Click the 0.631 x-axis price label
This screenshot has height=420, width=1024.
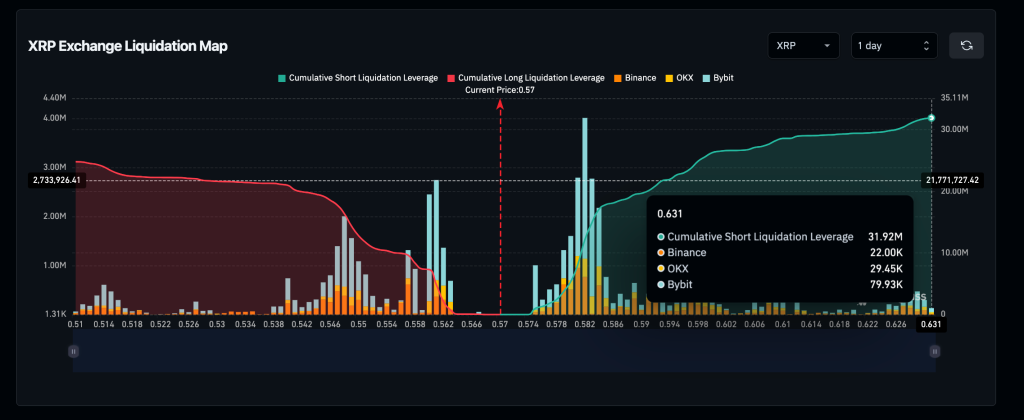coord(931,324)
